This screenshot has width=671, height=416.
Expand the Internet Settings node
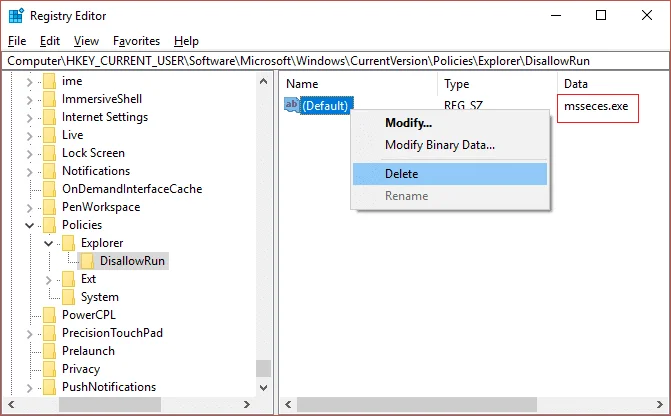pyautogui.click(x=29, y=118)
